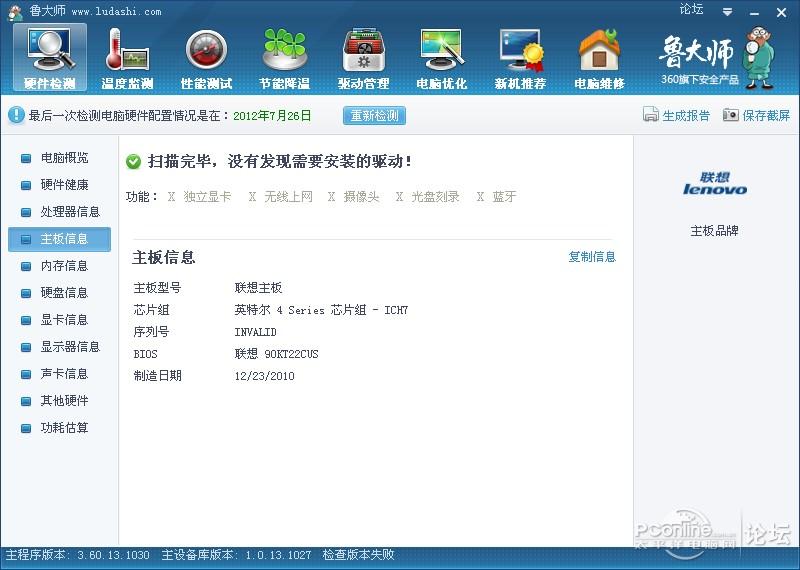Open the 硬件检测 hardware detection icon
The width and height of the screenshot is (800, 570).
[x=50, y=57]
